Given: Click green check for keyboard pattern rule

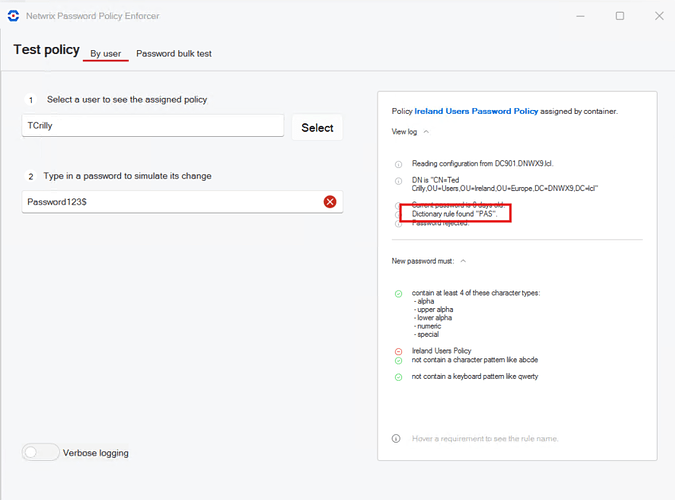Looking at the screenshot, I should [398, 377].
